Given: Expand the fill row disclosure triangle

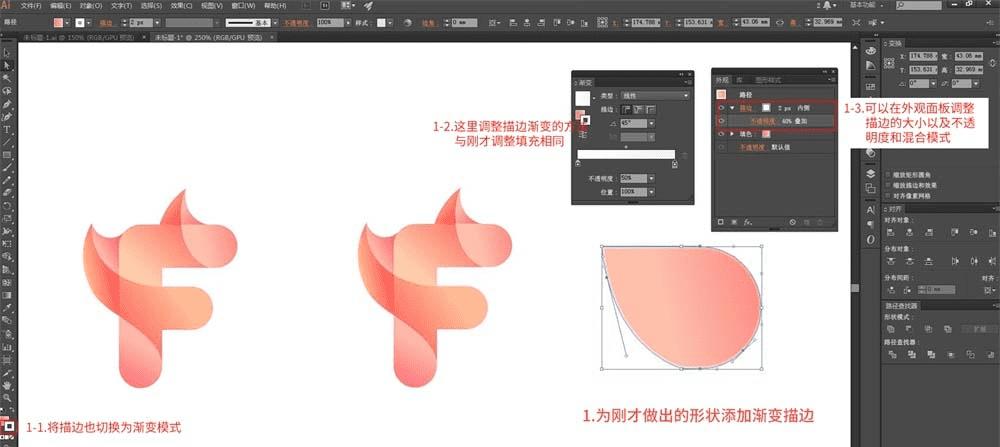Looking at the screenshot, I should (x=732, y=134).
